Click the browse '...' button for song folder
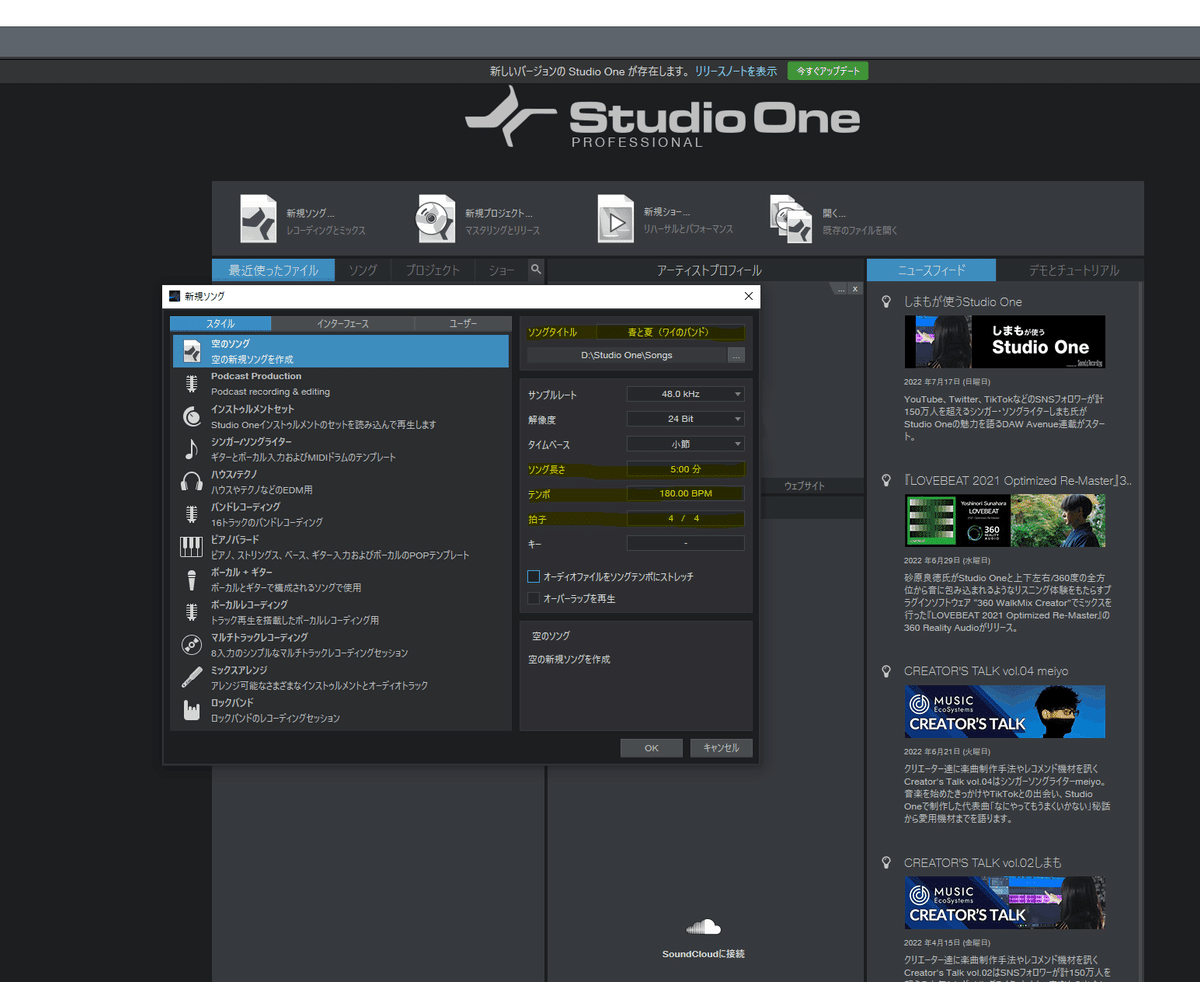Viewport: 1200px width, 982px height. click(736, 355)
